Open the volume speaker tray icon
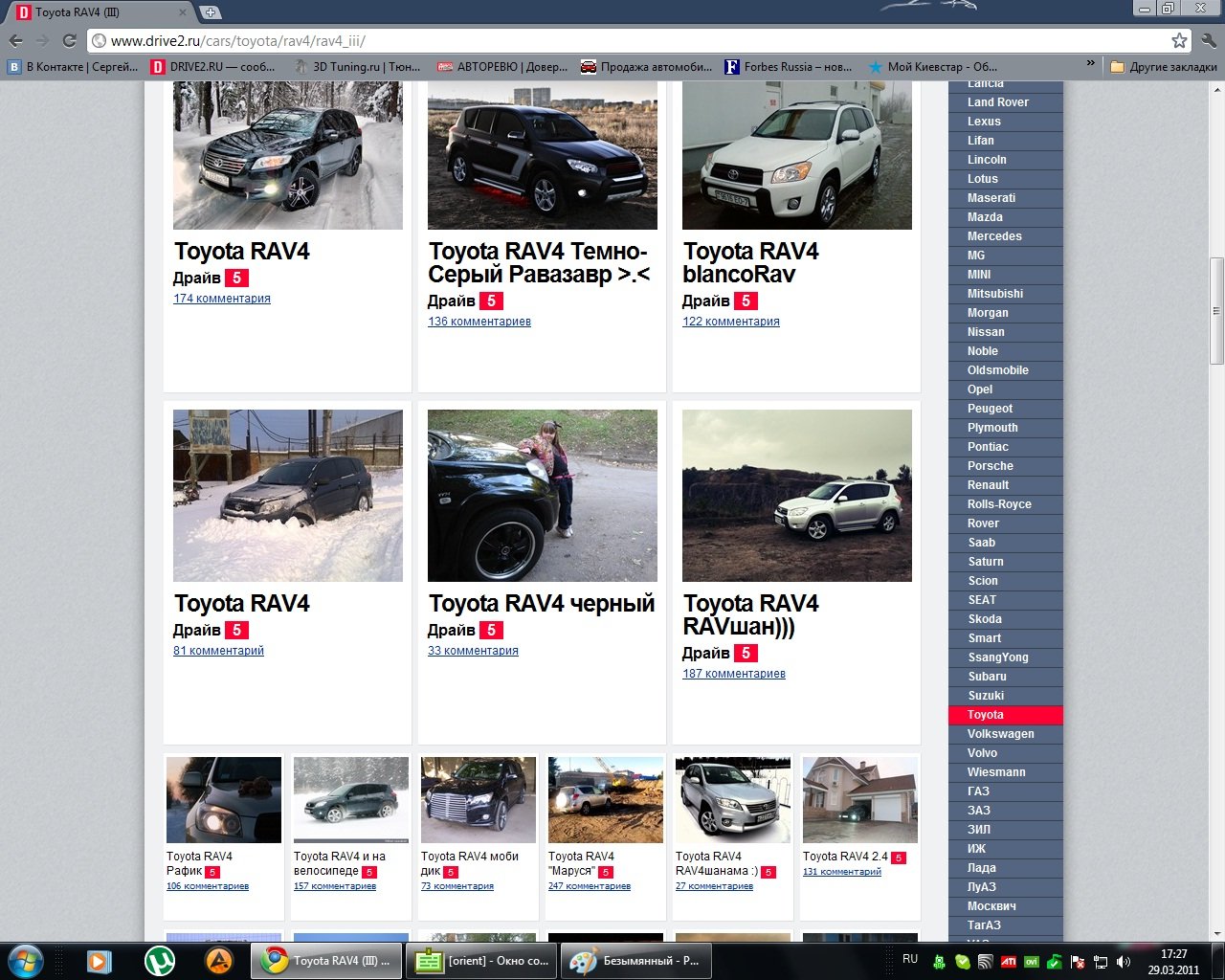The image size is (1225, 980). tap(1123, 962)
